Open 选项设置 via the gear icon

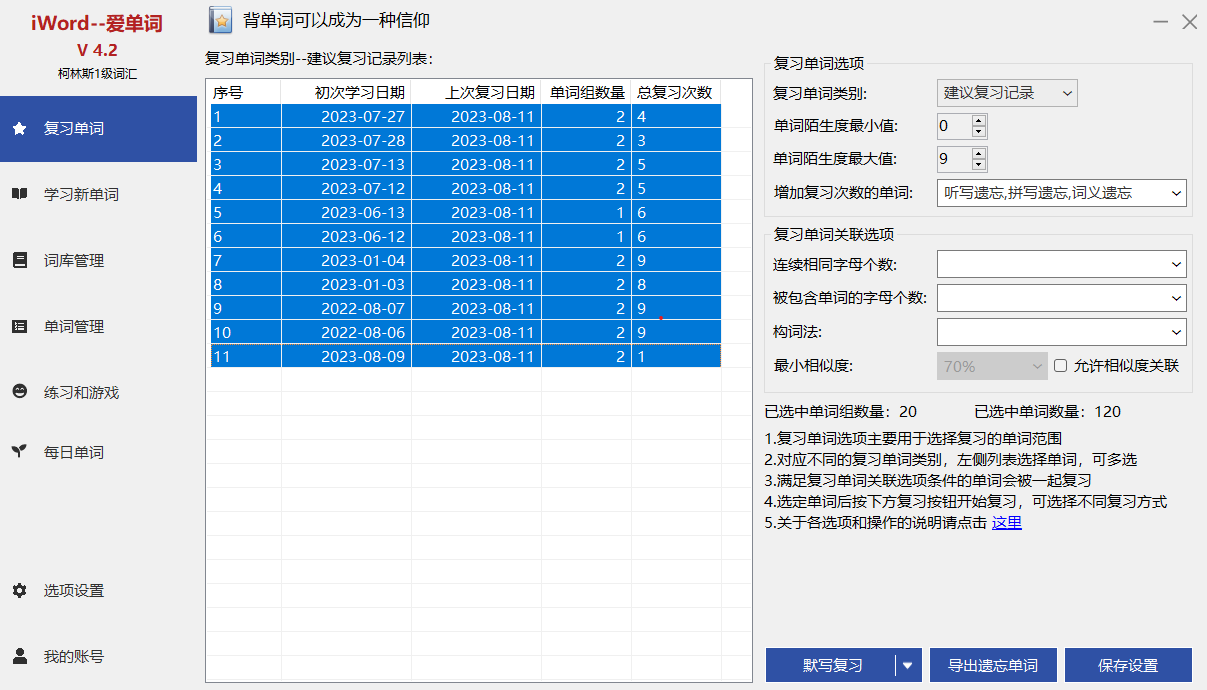(19, 591)
